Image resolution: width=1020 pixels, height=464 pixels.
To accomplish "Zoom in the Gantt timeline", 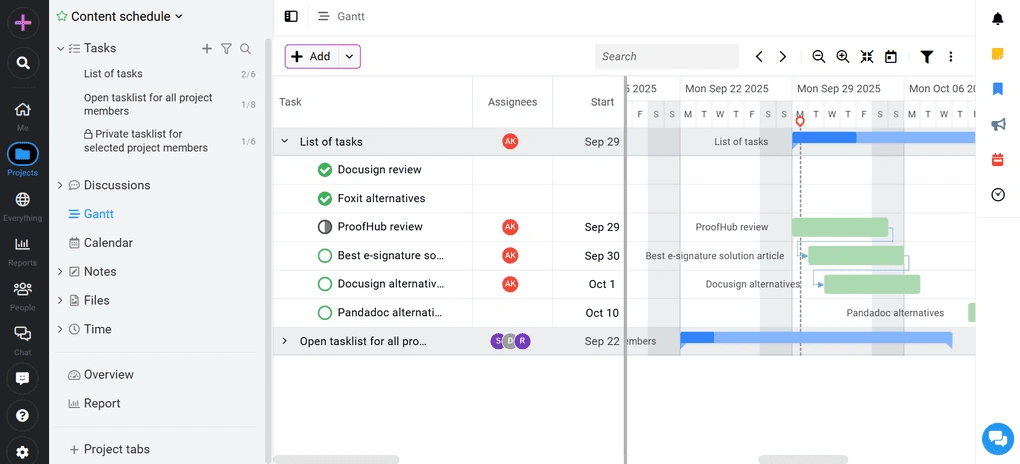I will (843, 57).
